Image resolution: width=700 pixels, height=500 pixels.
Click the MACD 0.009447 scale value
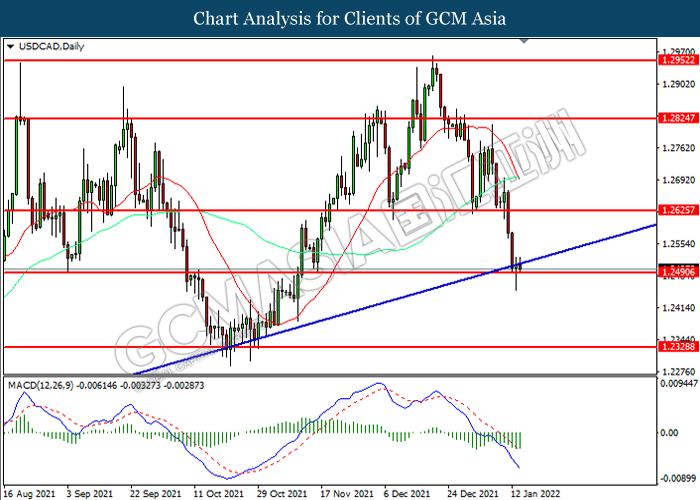pos(679,383)
